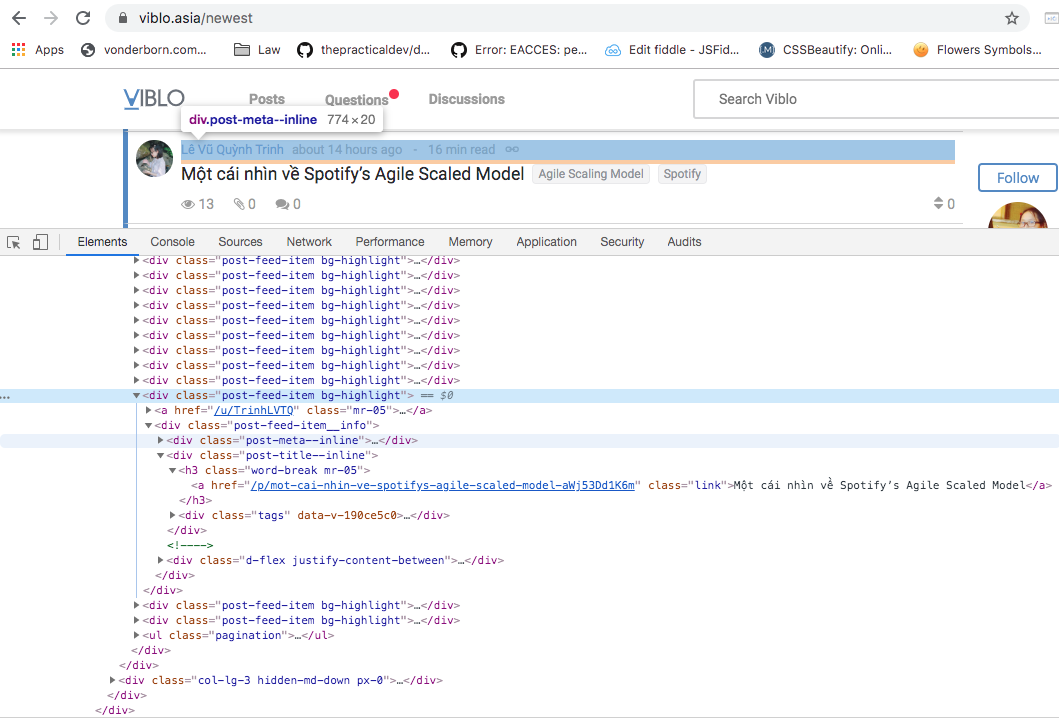Switch to the Console tab
The width and height of the screenshot is (1059, 719).
coord(172,242)
